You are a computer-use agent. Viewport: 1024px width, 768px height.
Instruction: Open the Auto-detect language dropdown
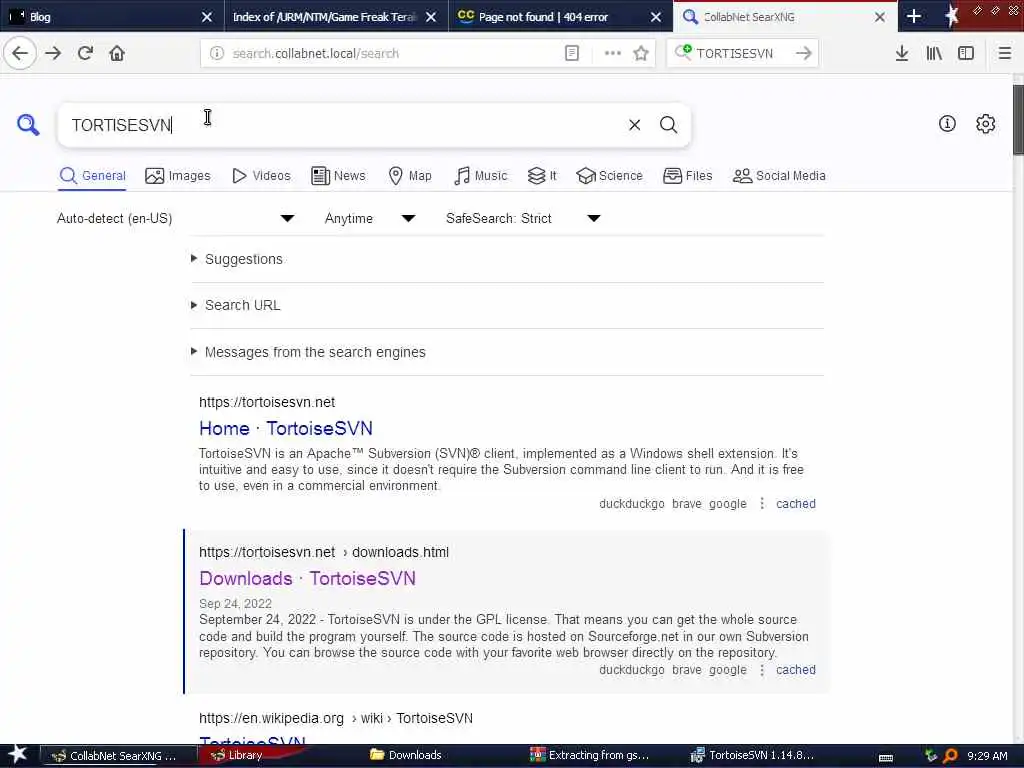(176, 218)
